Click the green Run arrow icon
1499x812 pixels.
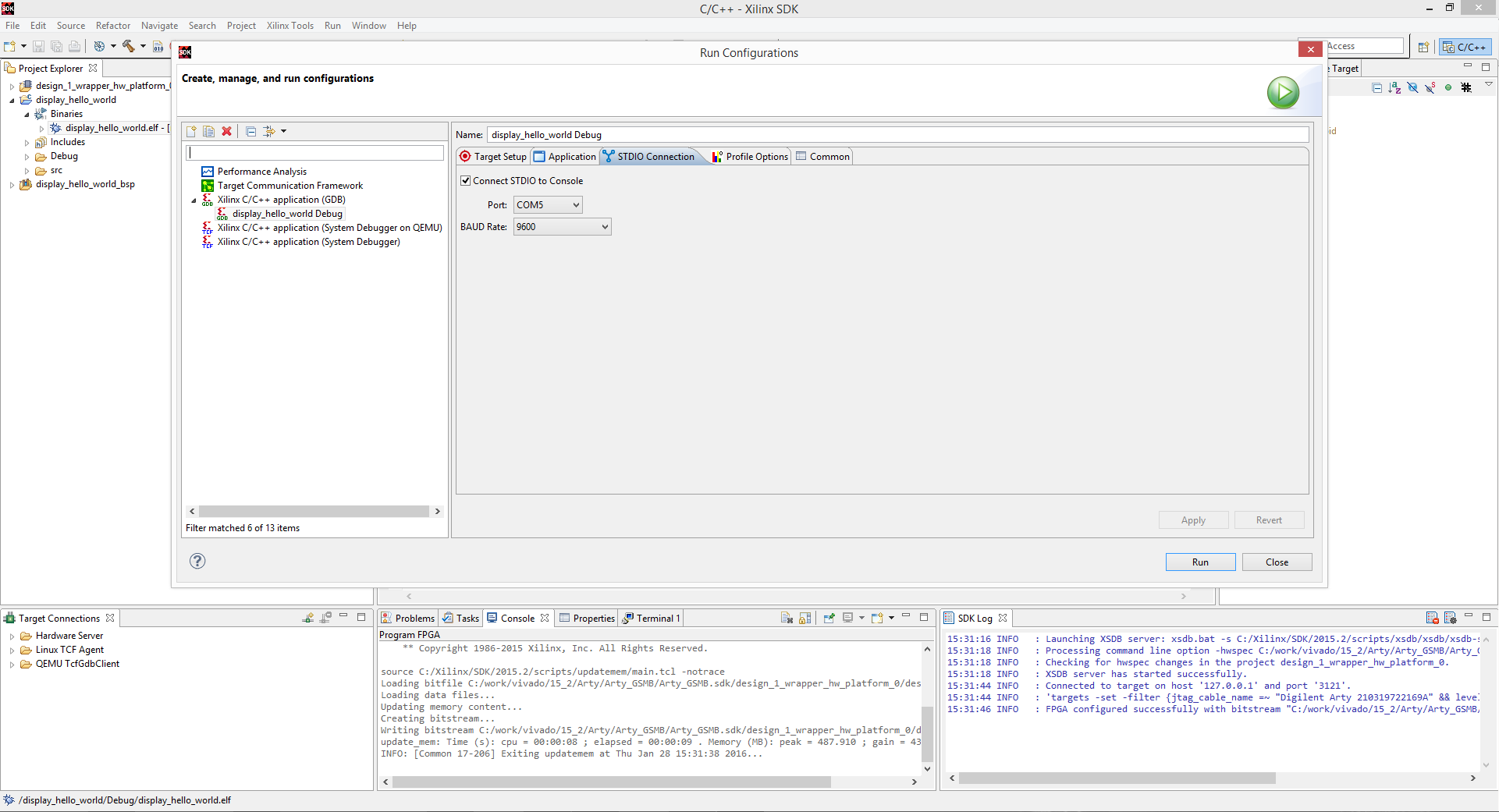1283,93
